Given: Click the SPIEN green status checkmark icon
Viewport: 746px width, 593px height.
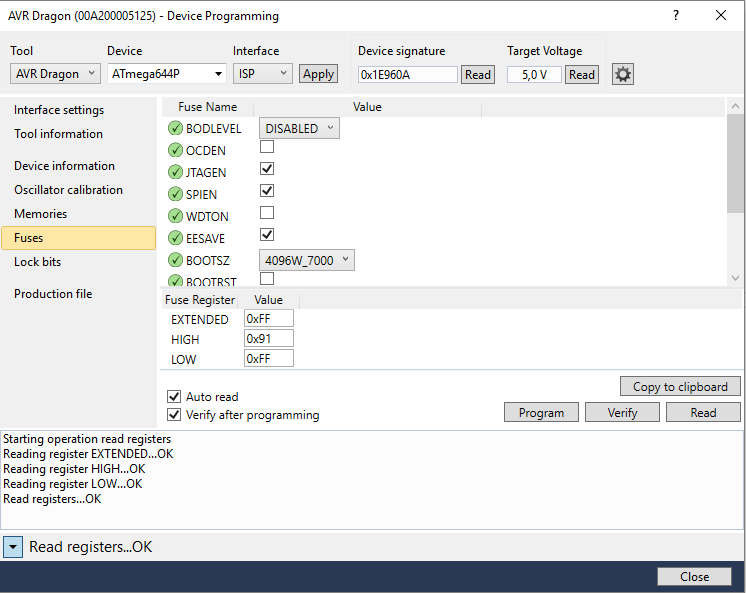Looking at the screenshot, I should (x=175, y=194).
